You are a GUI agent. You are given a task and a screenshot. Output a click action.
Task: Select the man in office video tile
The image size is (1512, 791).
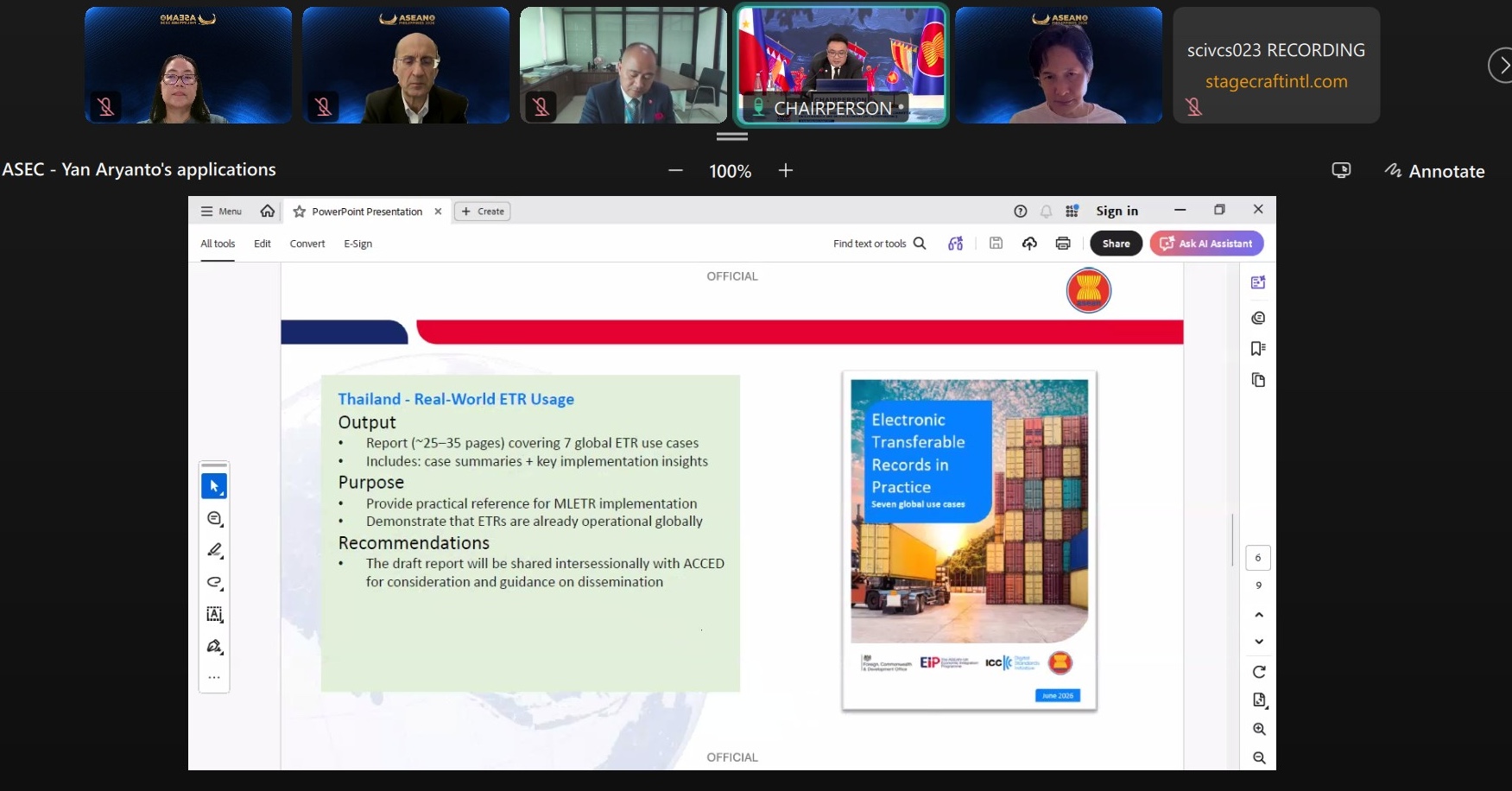point(623,66)
